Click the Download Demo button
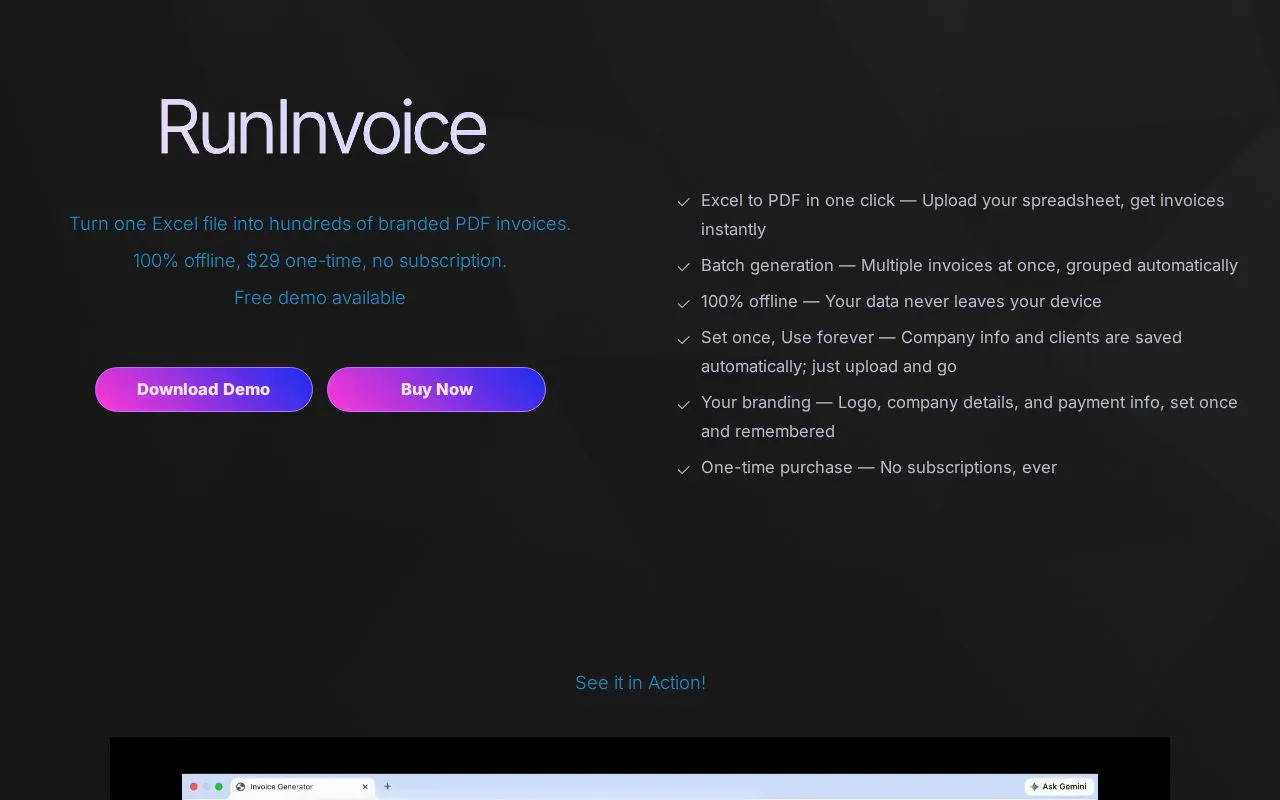Viewport: 1280px width, 800px height. (204, 389)
